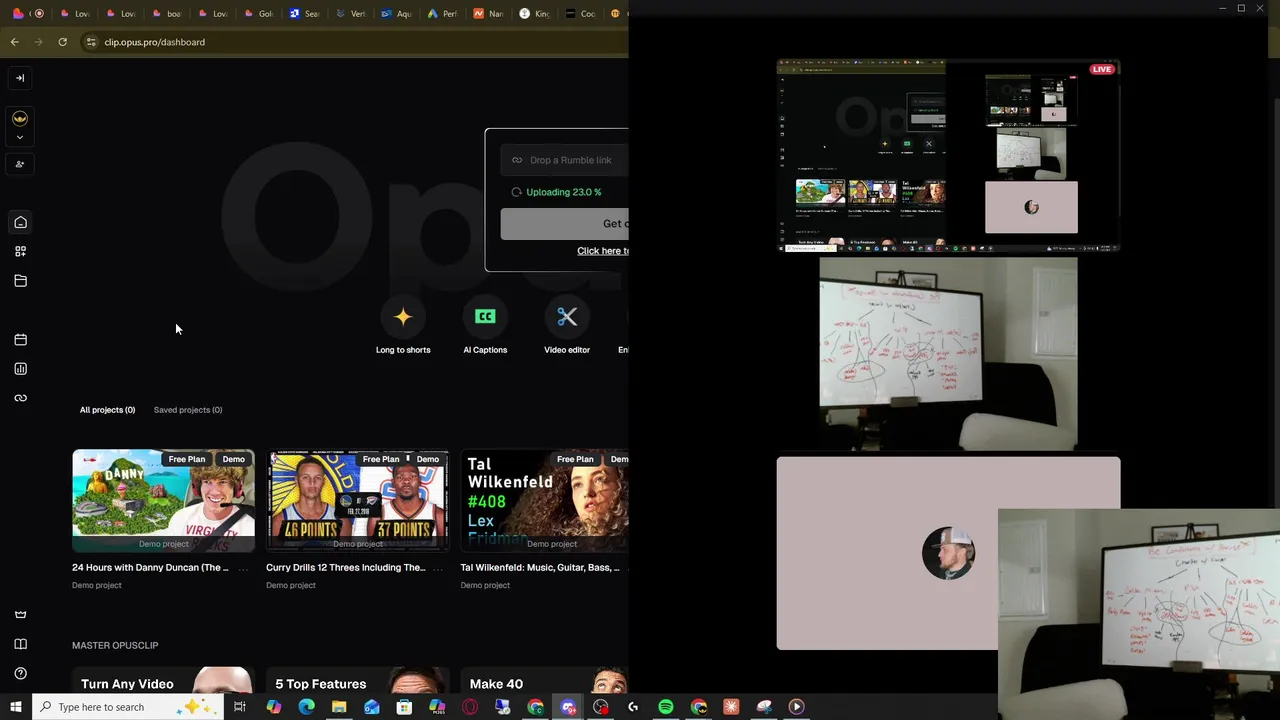Switch to the 'Ver' browser tab

[x=349, y=14]
